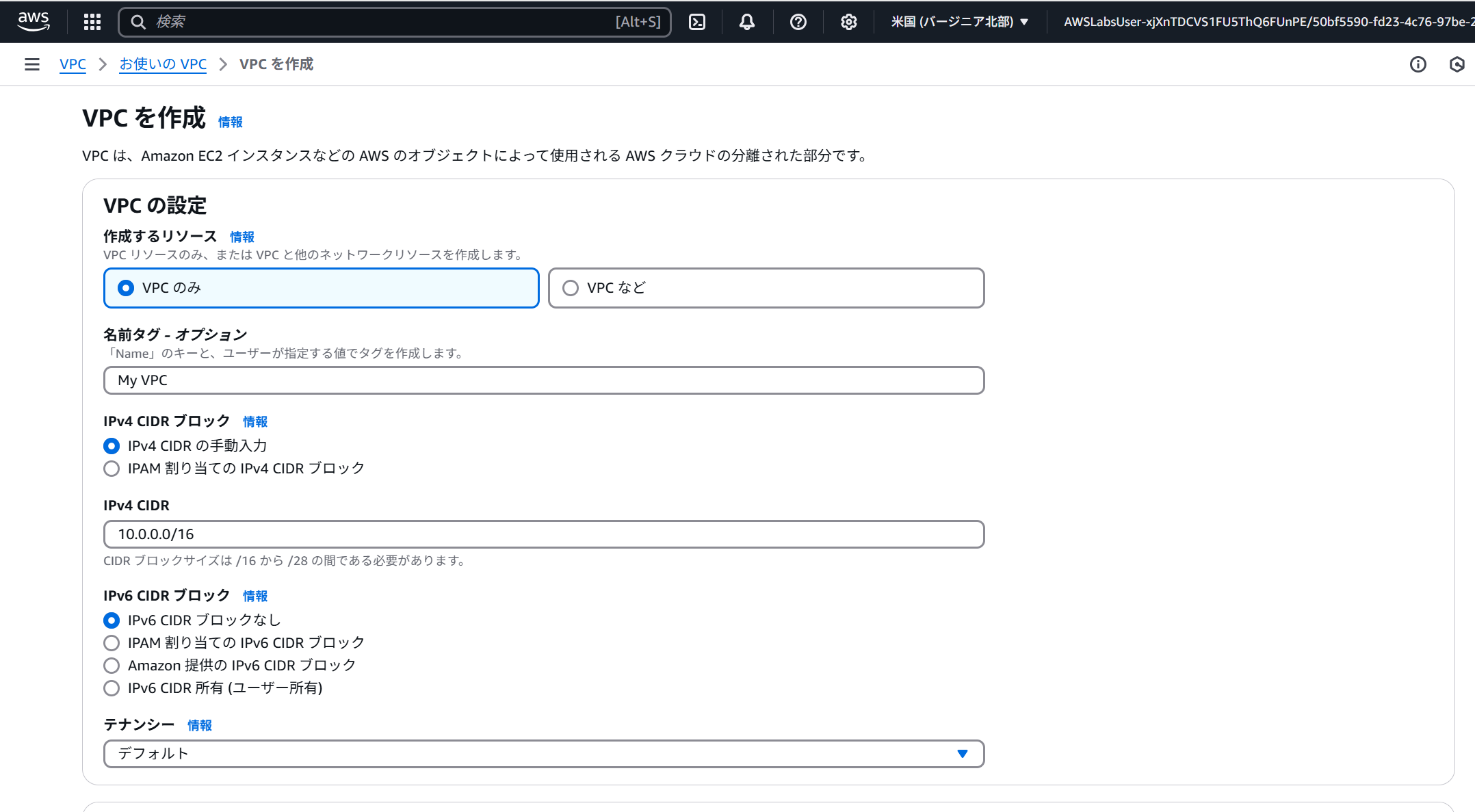The height and width of the screenshot is (812, 1475).
Task: Select 'IPAM 割り当ての IPv6 CIDR ブロック'
Action: 112,643
